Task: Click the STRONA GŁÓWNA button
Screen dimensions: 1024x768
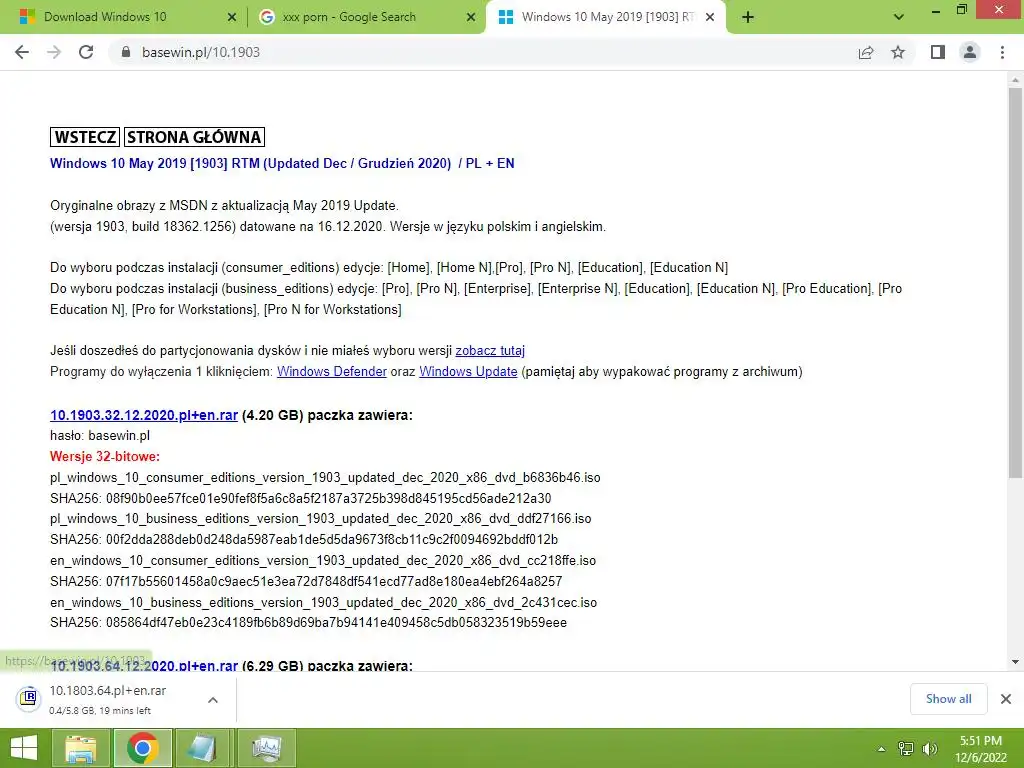Action: [194, 137]
